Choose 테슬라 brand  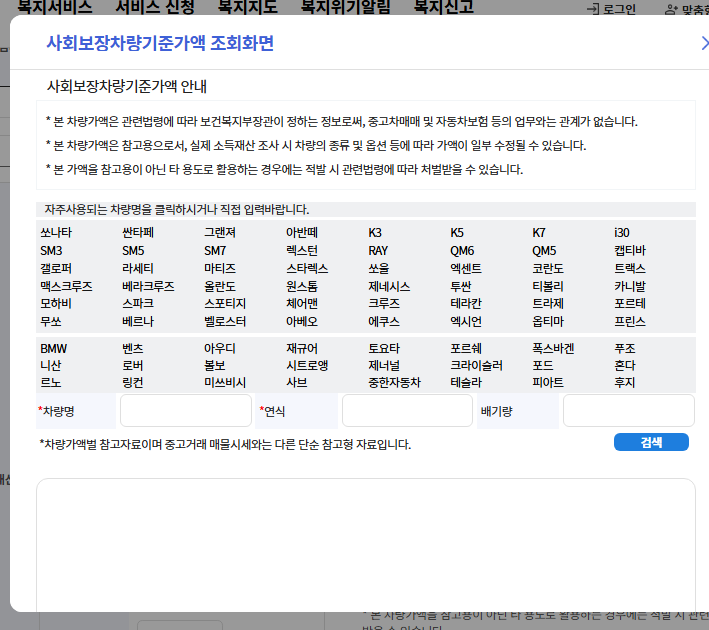coord(466,383)
